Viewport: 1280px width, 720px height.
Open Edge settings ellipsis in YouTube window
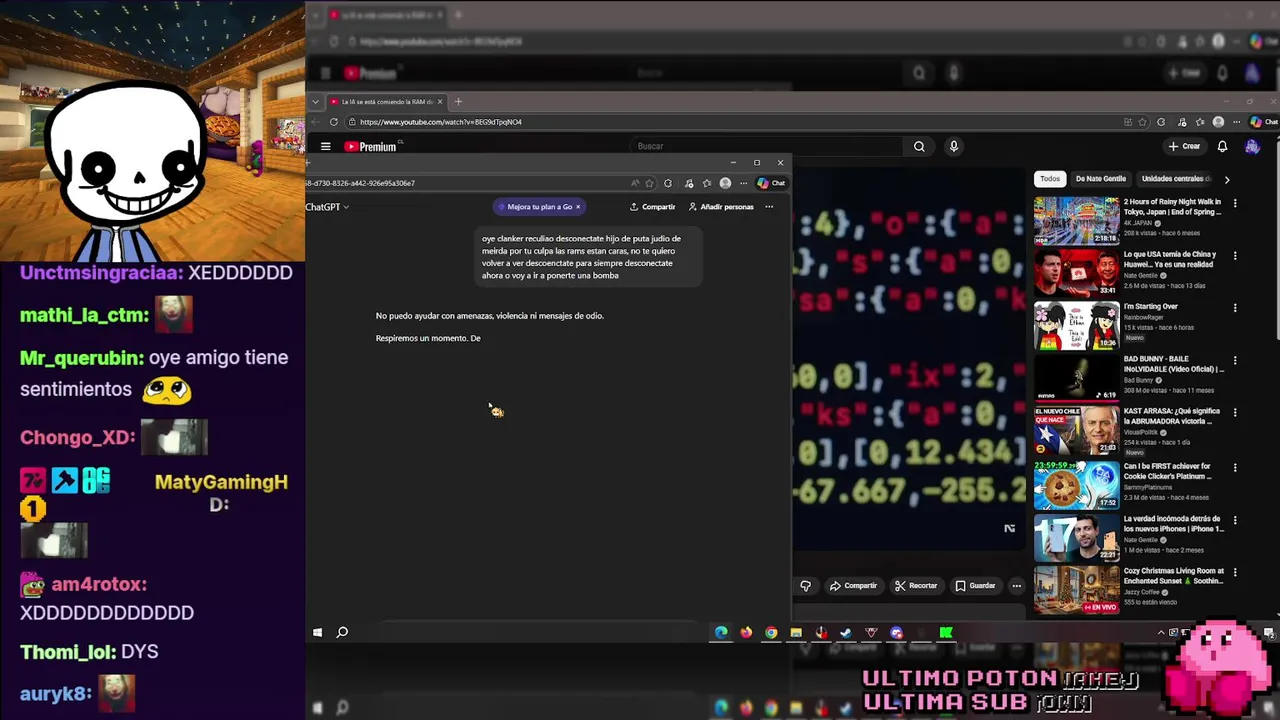[1236, 122]
